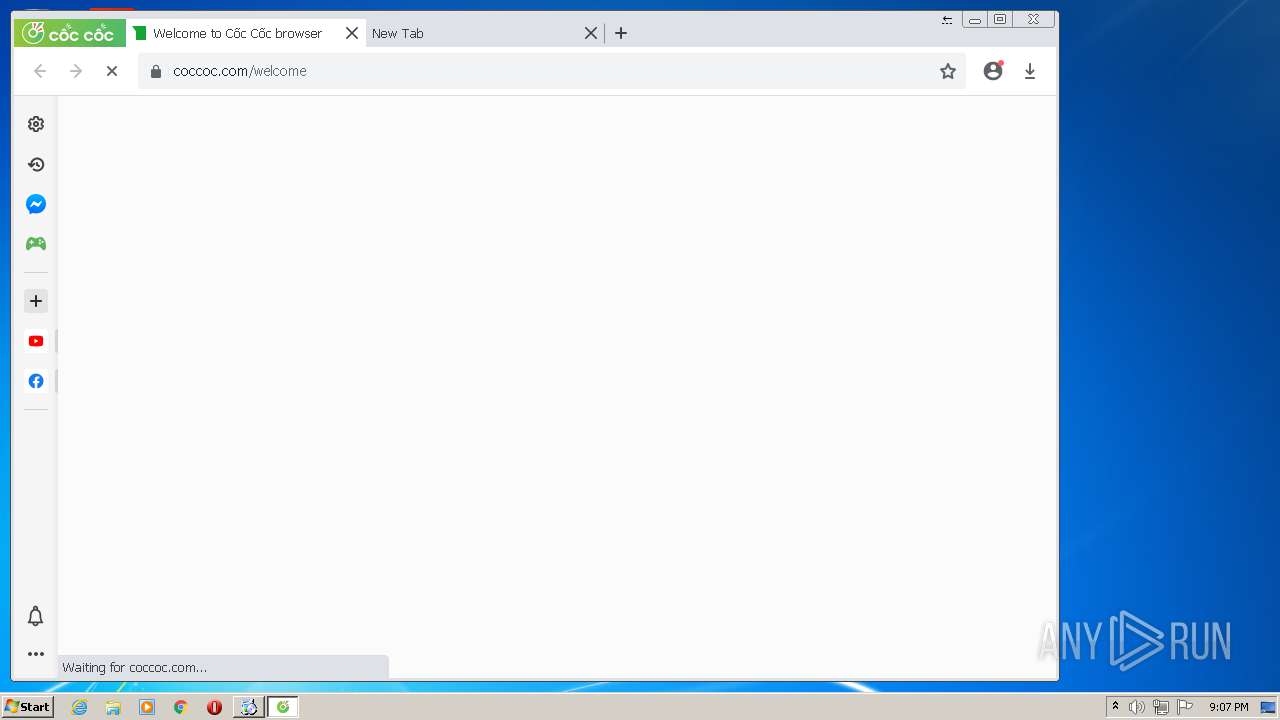Restore down the browser window
Image resolution: width=1280 pixels, height=720 pixels.
(1000, 19)
